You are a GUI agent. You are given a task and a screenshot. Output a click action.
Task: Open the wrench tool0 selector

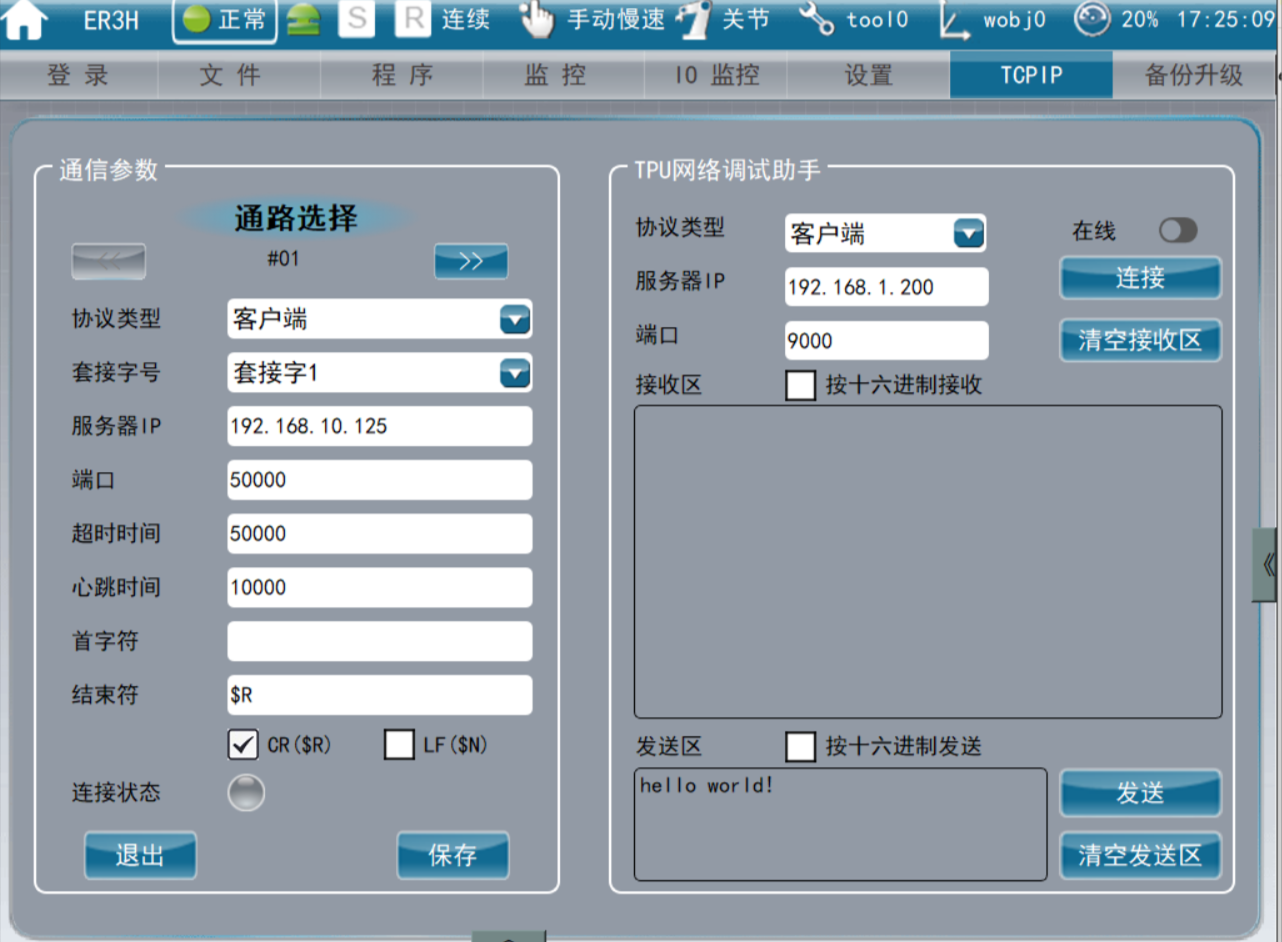pos(816,20)
